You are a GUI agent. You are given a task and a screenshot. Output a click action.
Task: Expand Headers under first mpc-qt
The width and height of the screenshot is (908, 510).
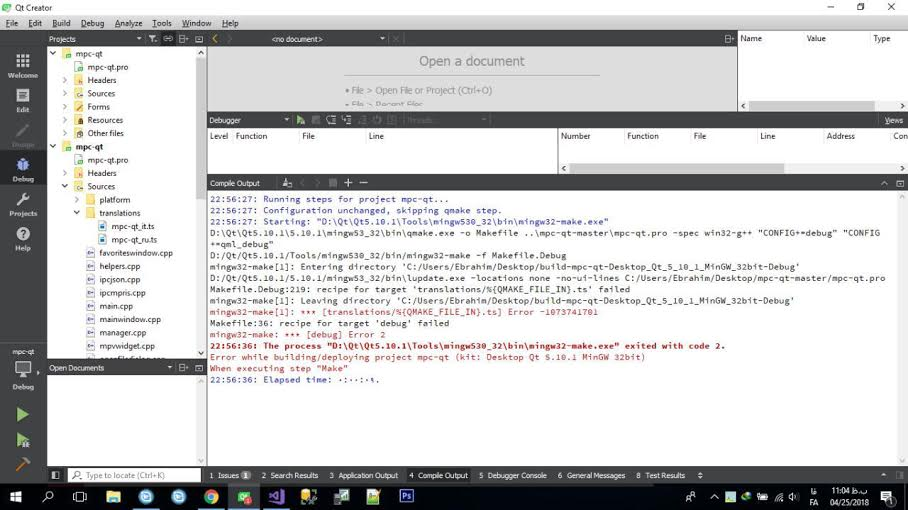click(65, 80)
